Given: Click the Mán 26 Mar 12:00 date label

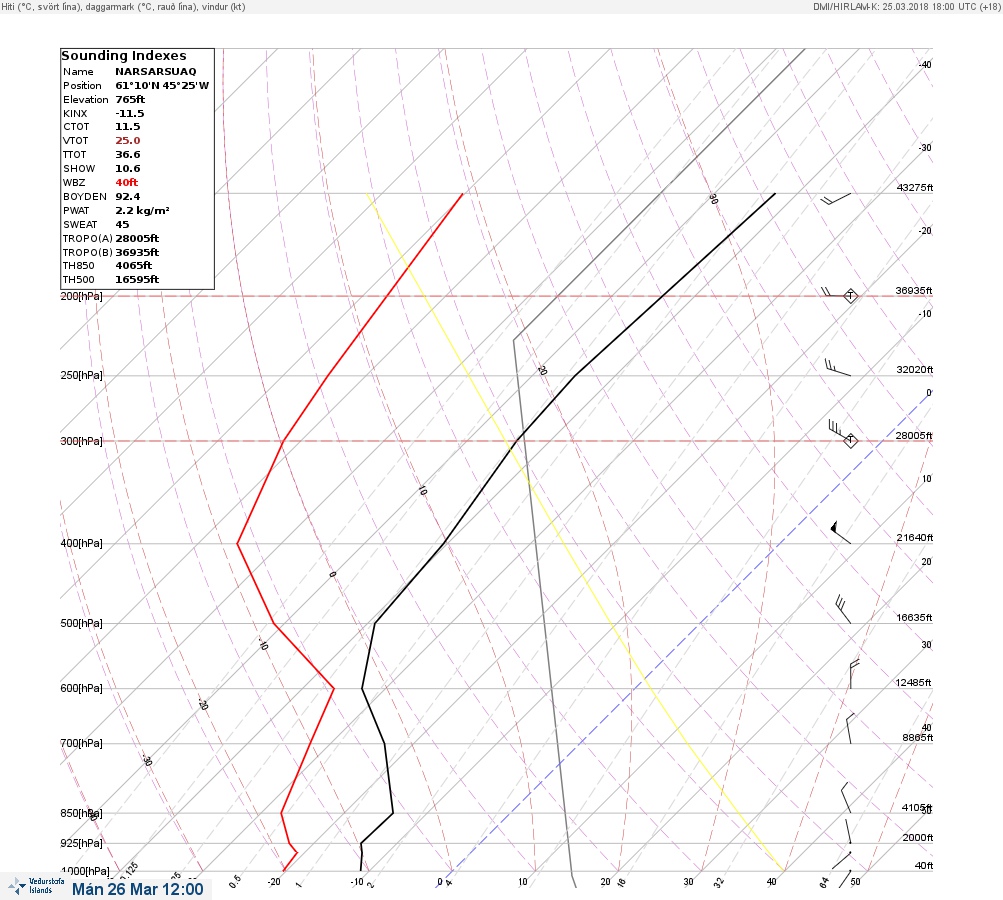Looking at the screenshot, I should click(x=138, y=889).
